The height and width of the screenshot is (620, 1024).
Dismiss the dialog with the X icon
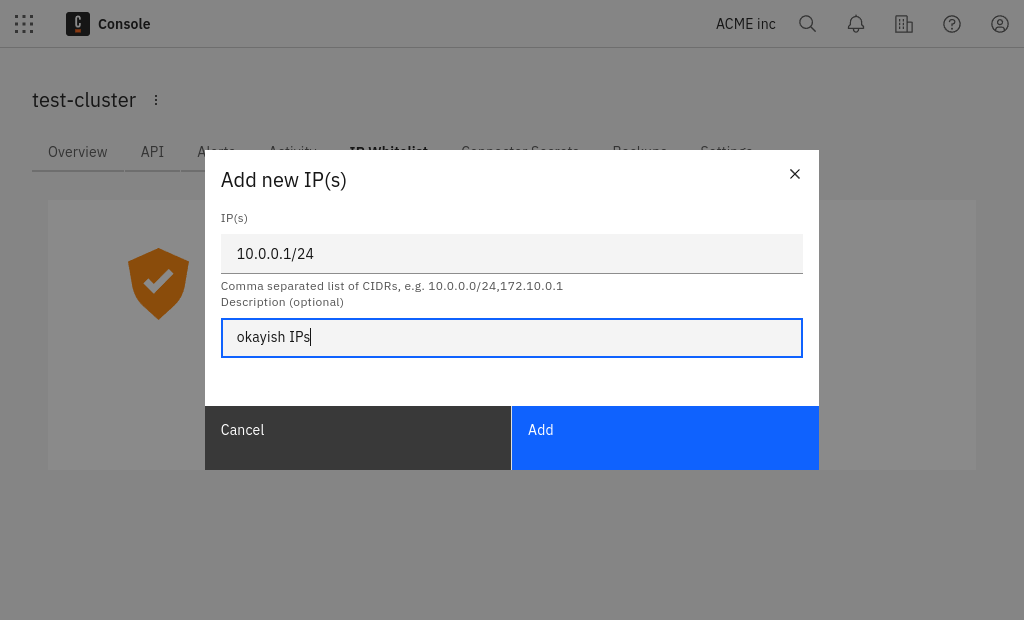[795, 173]
